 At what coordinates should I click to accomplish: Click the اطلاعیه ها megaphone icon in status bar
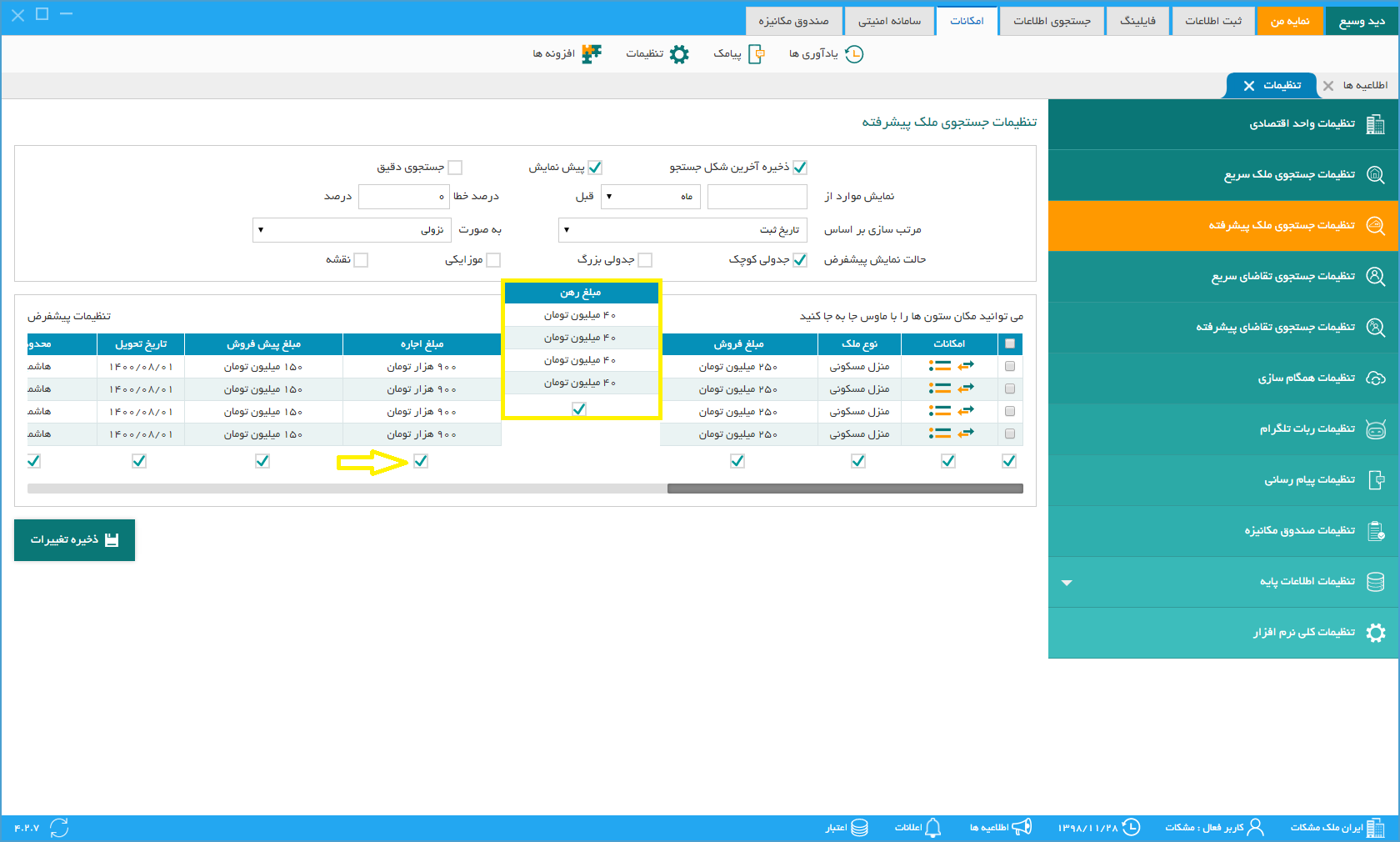tap(1022, 827)
